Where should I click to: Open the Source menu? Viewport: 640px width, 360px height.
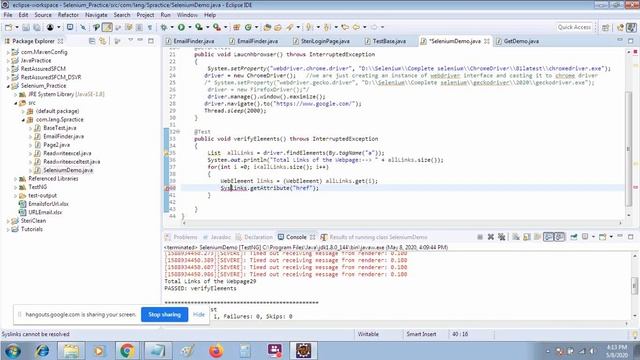43,15
